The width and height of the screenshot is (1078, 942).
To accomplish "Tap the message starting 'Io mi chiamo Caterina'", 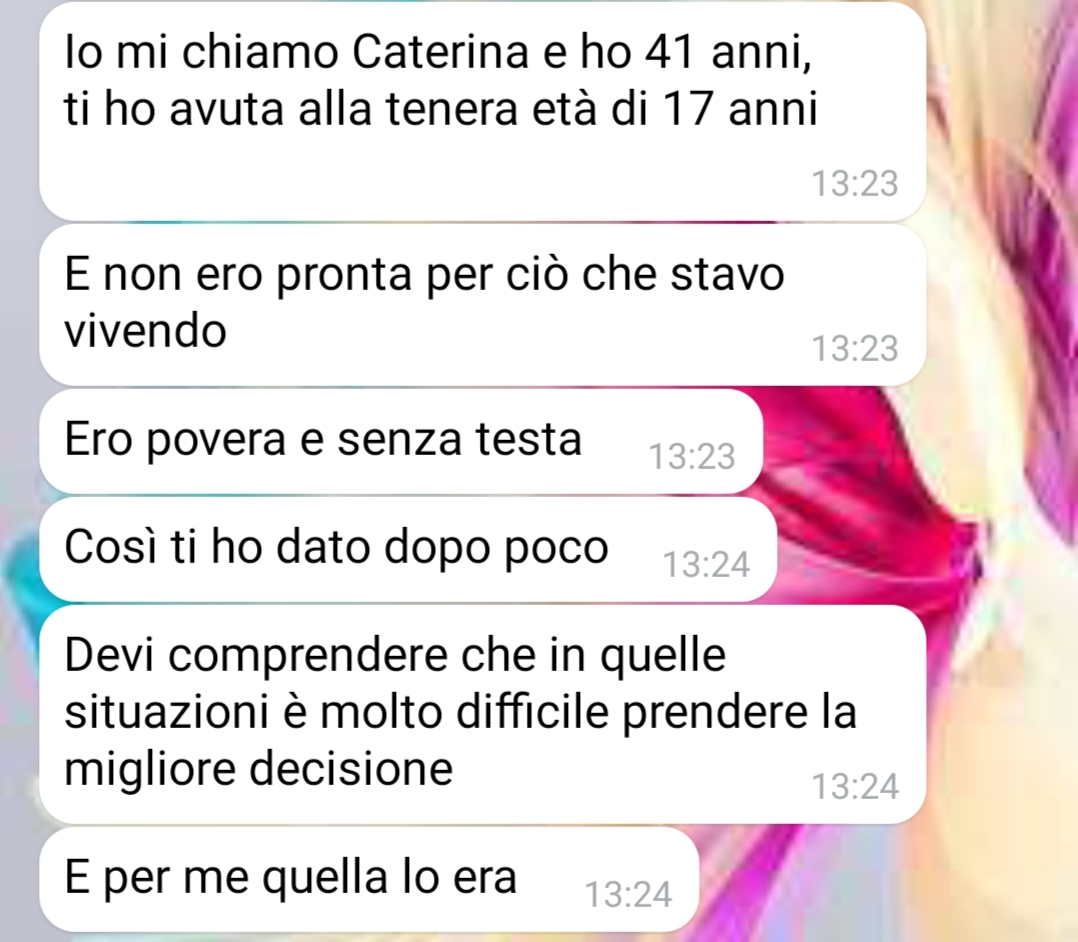I will pos(483,111).
